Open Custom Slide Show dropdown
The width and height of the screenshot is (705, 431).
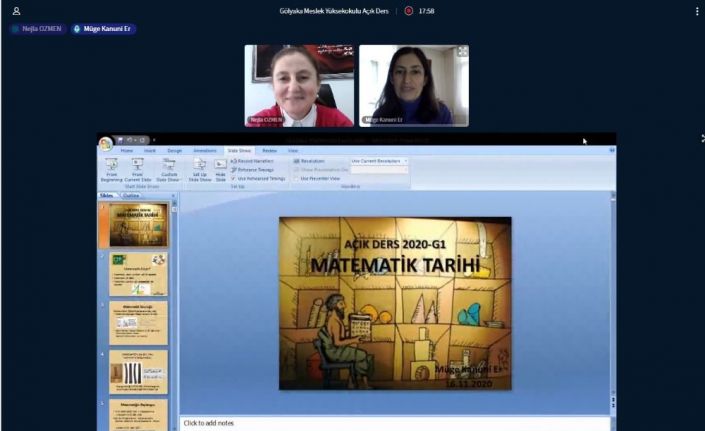(169, 170)
